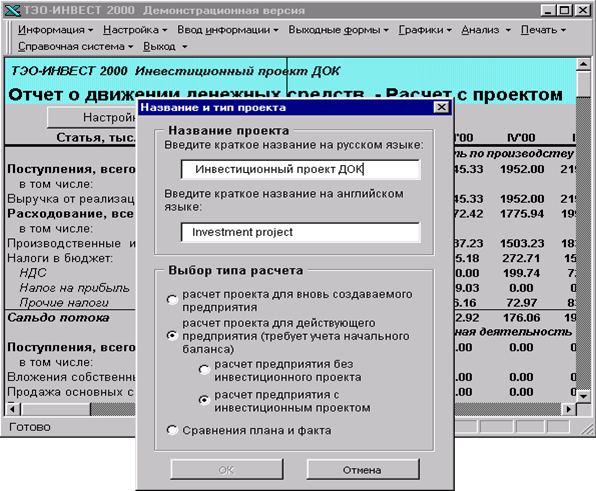Click the Налог на прибыль row label
The height and width of the screenshot is (491, 596).
coord(74,288)
